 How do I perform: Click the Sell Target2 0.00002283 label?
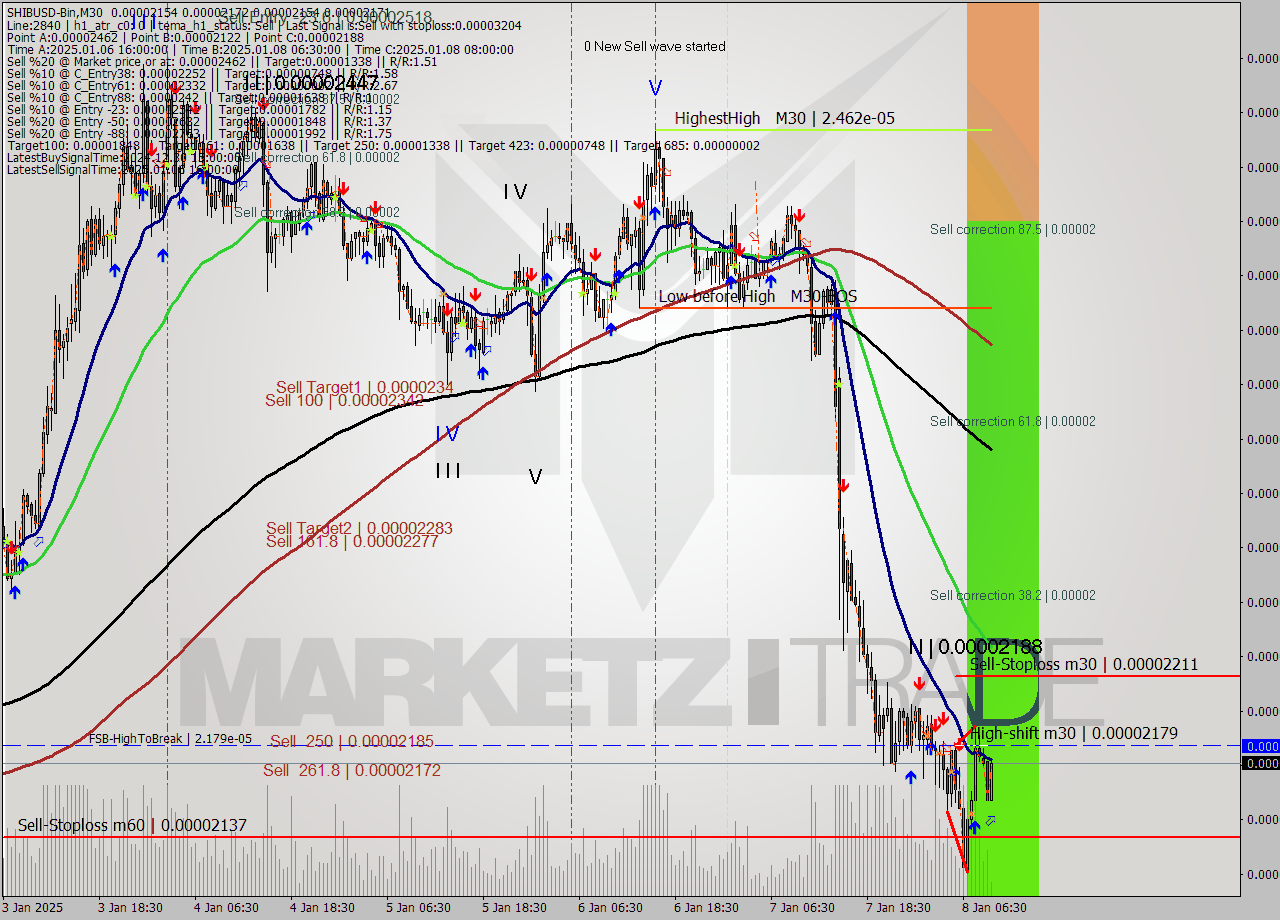[359, 528]
